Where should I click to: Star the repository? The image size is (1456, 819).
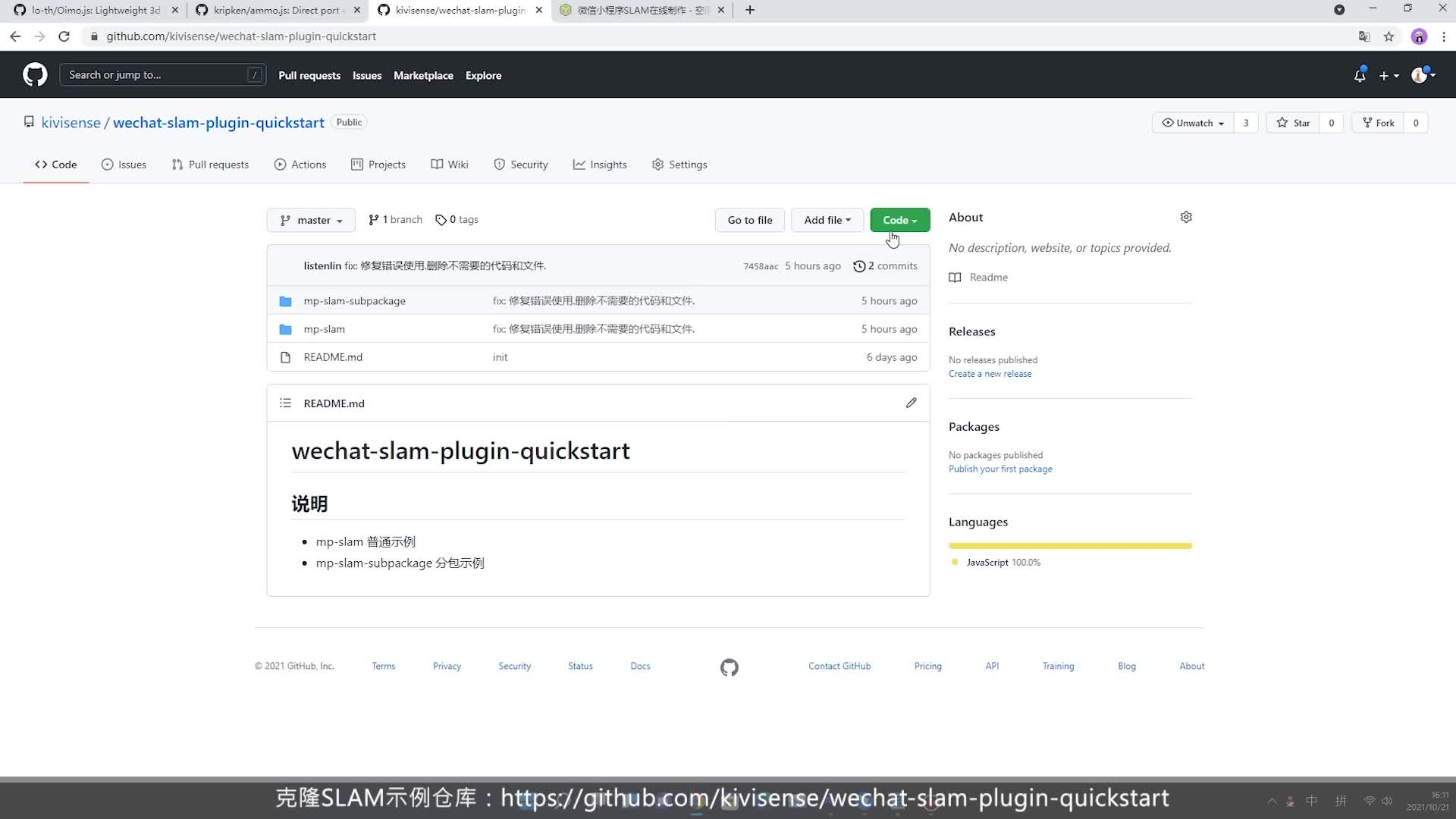click(1294, 123)
